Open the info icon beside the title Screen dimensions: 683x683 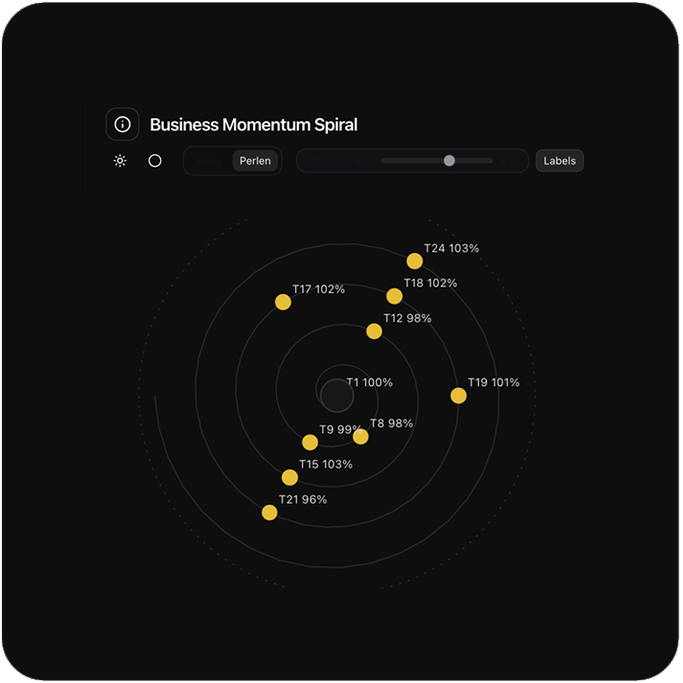(122, 125)
